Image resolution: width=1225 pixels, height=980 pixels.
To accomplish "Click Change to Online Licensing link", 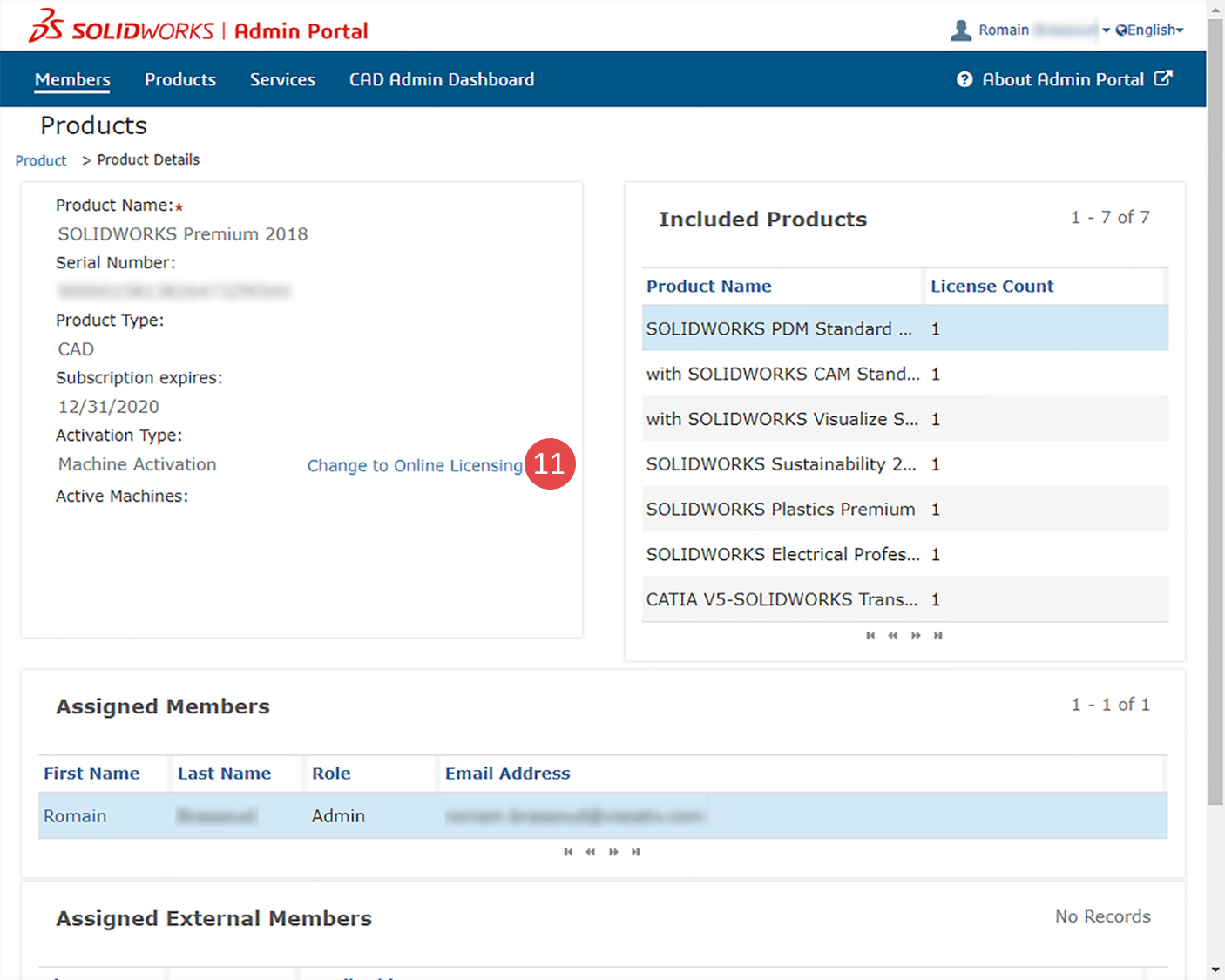I will (415, 465).
